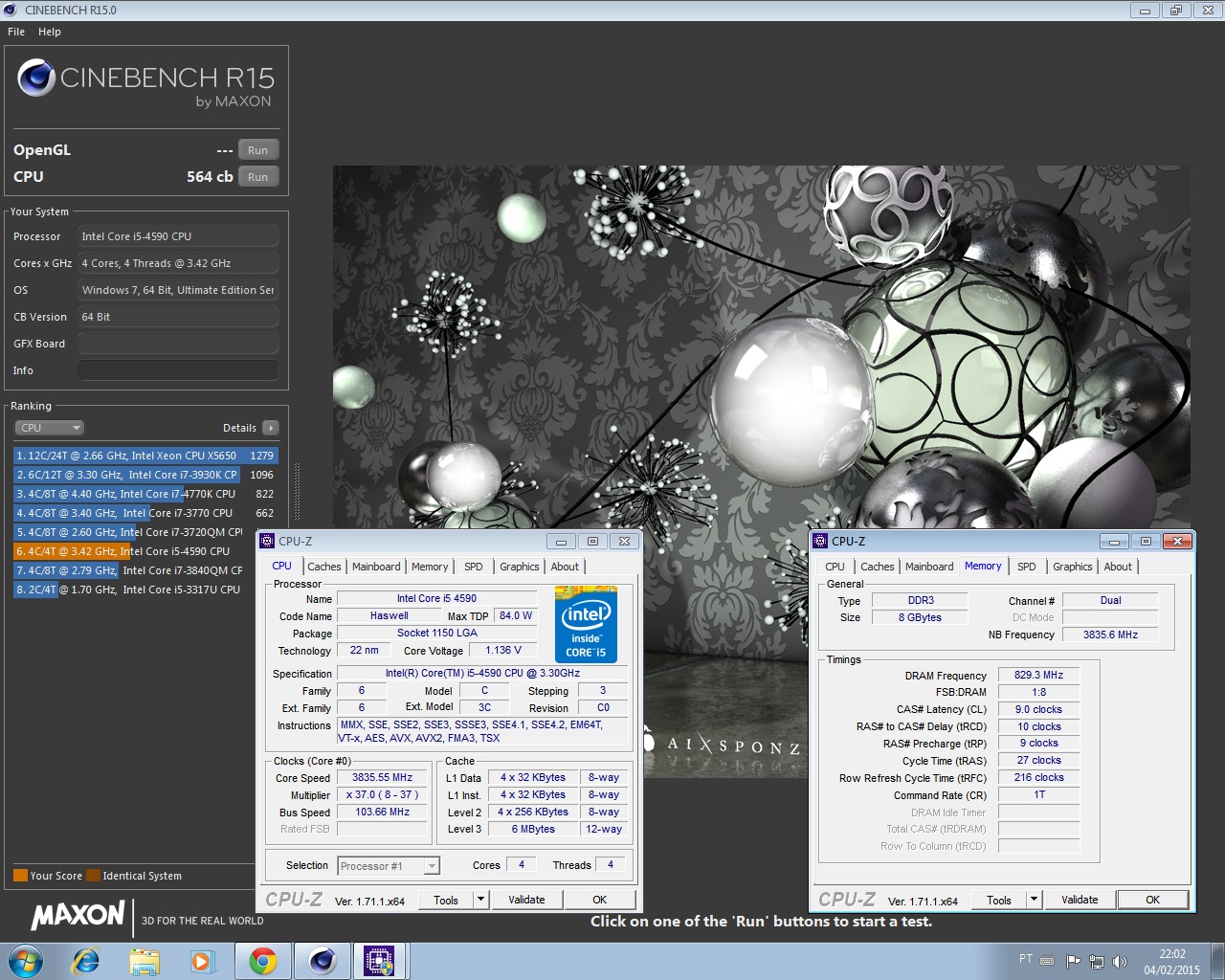Click PT language indicator in tray
1225x980 pixels.
(x=1026, y=959)
